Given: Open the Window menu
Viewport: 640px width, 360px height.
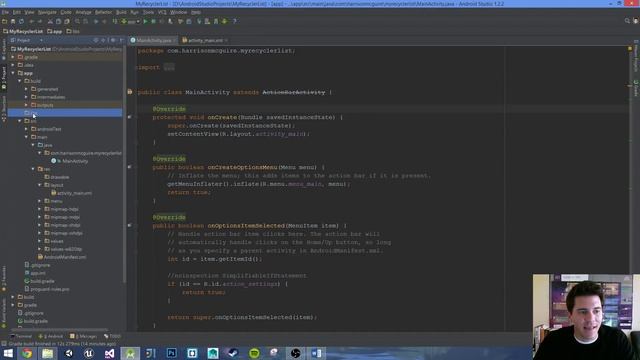Looking at the screenshot, I should click(178, 12).
